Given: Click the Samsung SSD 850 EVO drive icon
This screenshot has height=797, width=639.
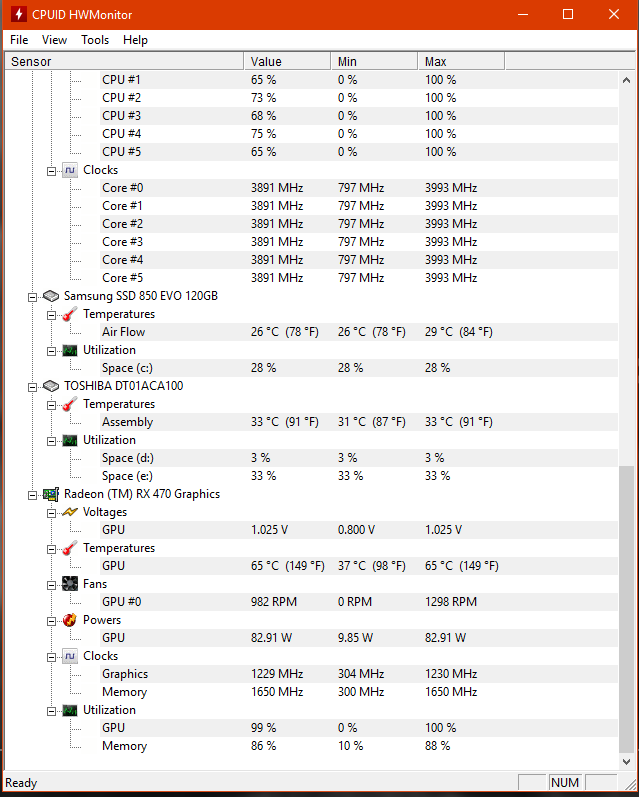Looking at the screenshot, I should click(x=51, y=296).
